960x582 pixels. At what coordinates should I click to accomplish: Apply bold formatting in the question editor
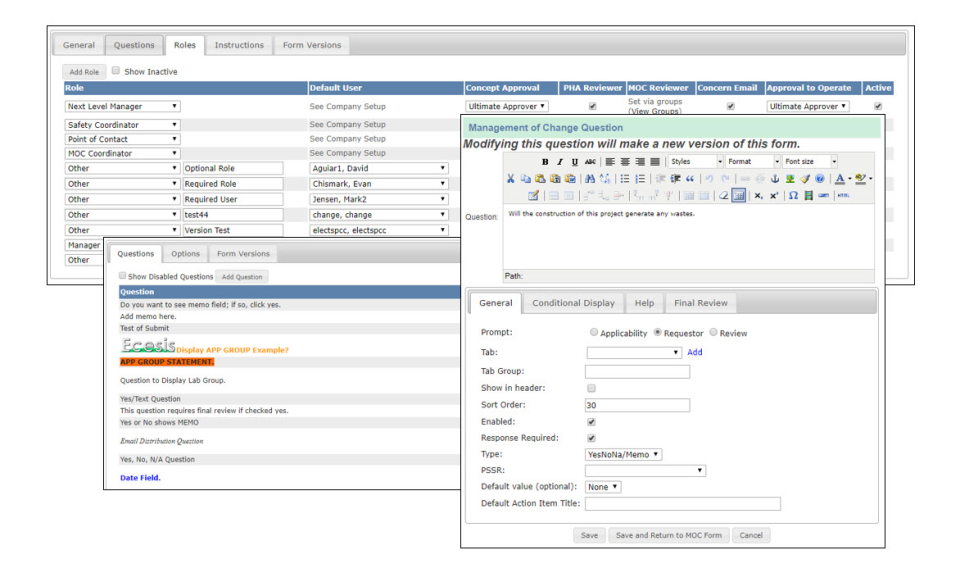(x=547, y=162)
